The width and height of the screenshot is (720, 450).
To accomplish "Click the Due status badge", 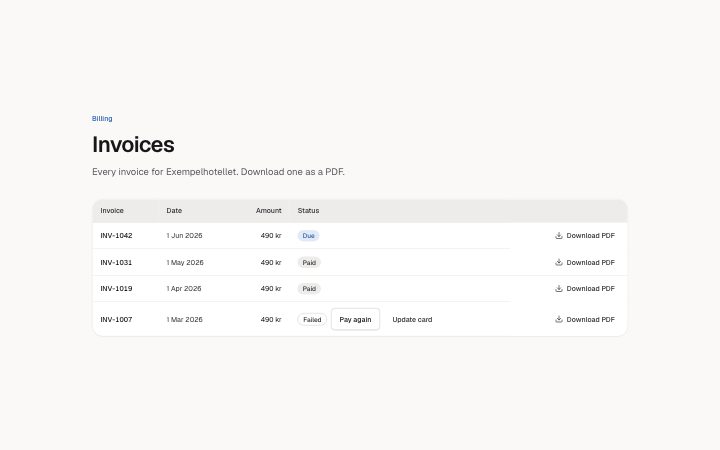I will coord(309,236).
